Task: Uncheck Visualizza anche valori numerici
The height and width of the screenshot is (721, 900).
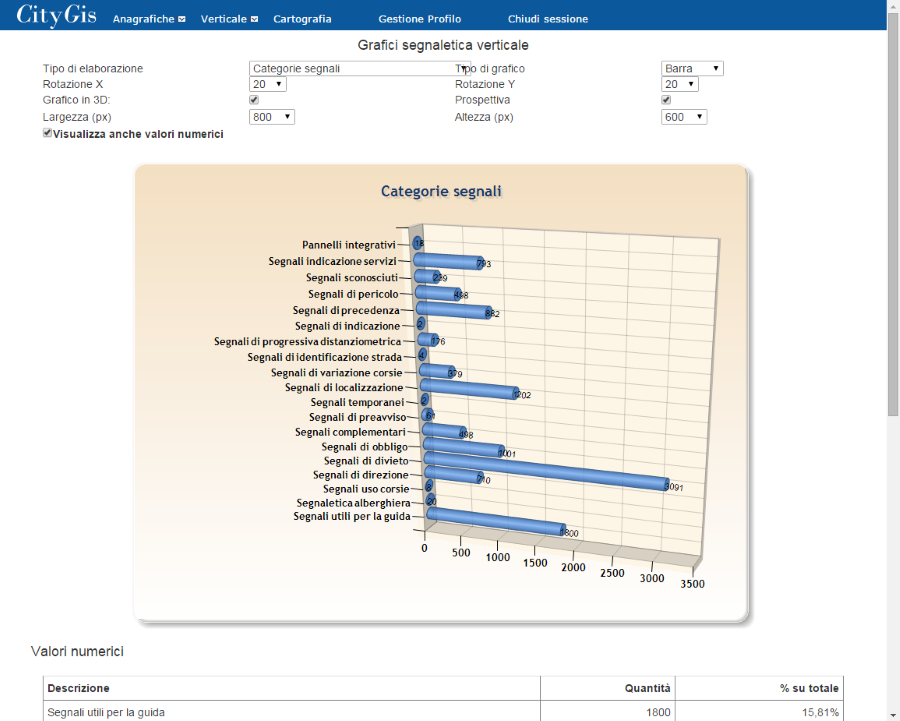Action: coord(48,133)
